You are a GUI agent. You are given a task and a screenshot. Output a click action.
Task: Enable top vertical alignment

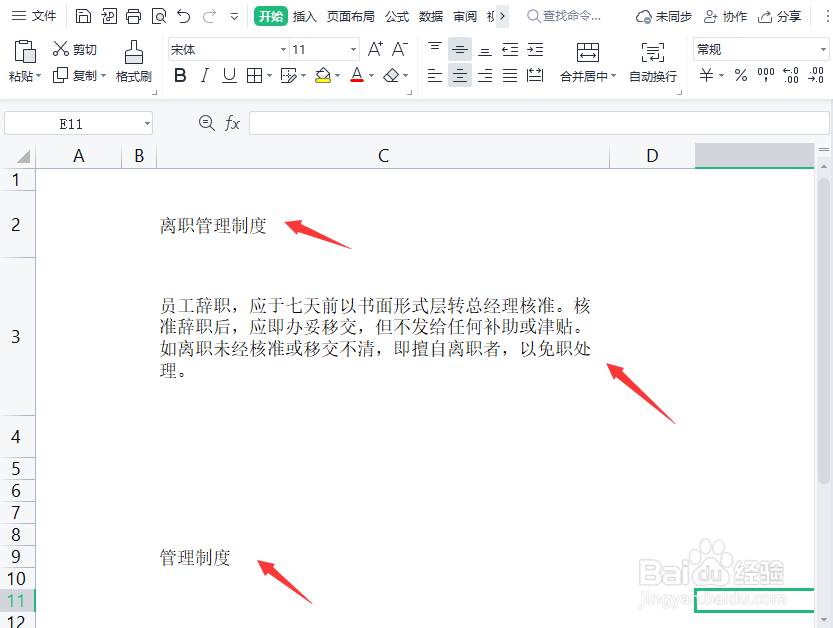coord(434,48)
